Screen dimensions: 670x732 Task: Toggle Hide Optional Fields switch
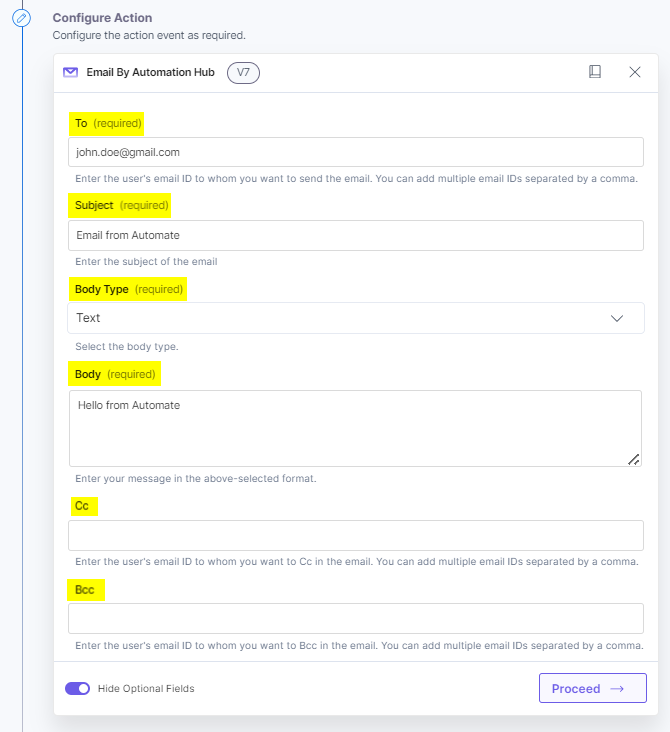pos(77,688)
